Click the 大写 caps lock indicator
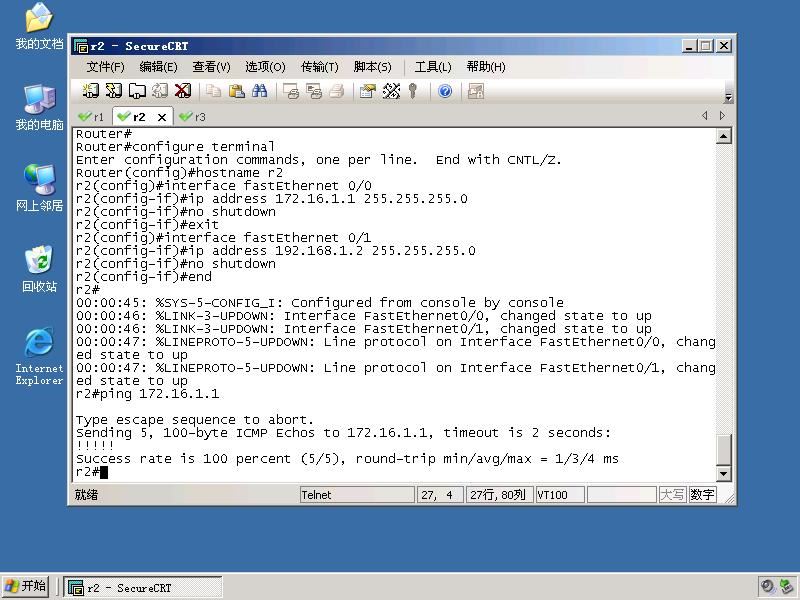This screenshot has height=600, width=800. point(672,495)
